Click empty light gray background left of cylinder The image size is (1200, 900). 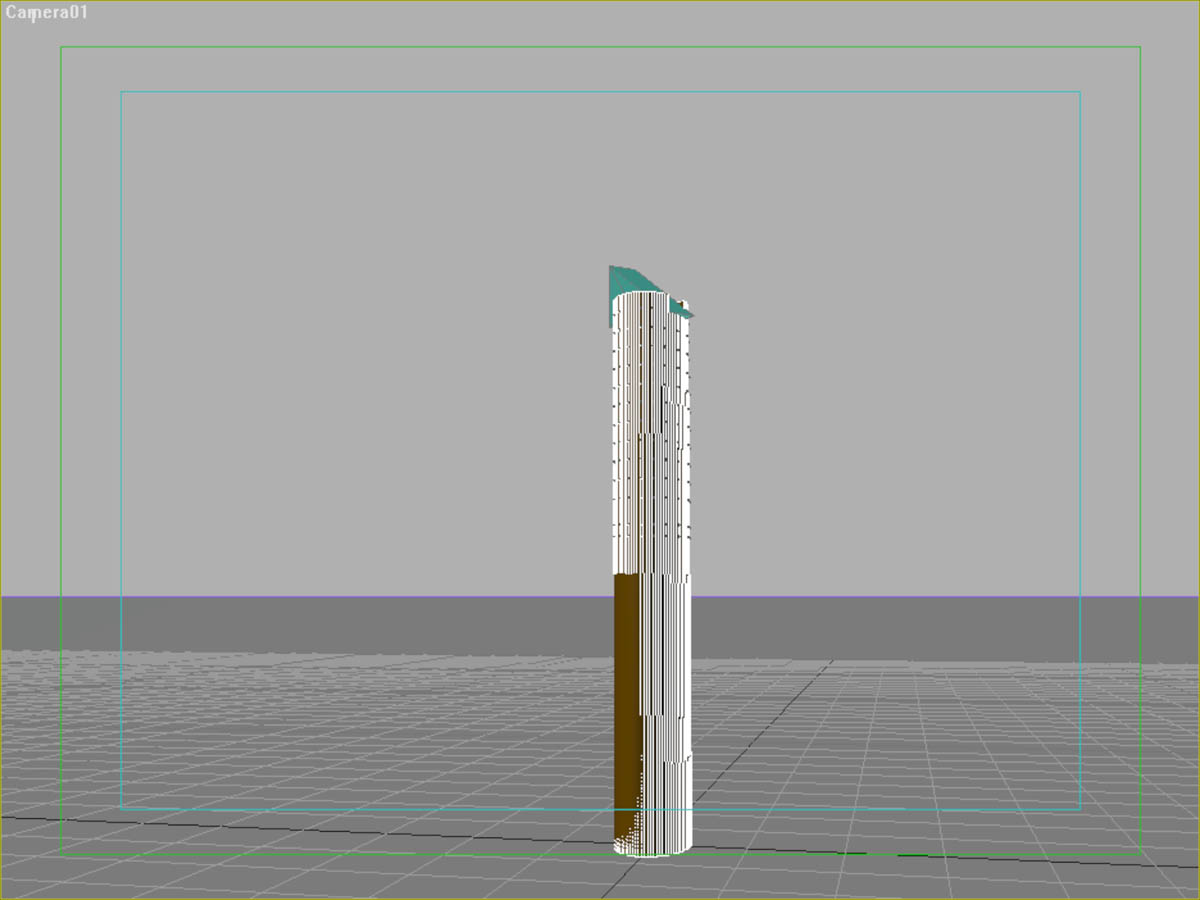[x=350, y=350]
